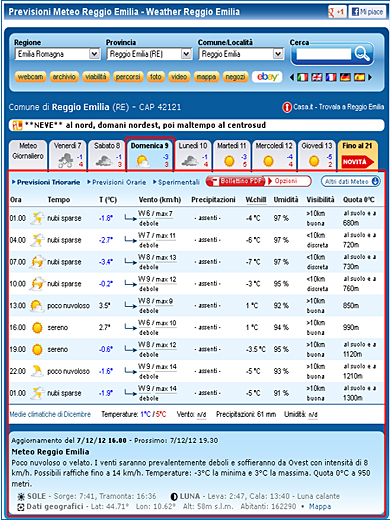This screenshot has width=390, height=520.
Task: Click the negozi button
Action: pos(235,77)
